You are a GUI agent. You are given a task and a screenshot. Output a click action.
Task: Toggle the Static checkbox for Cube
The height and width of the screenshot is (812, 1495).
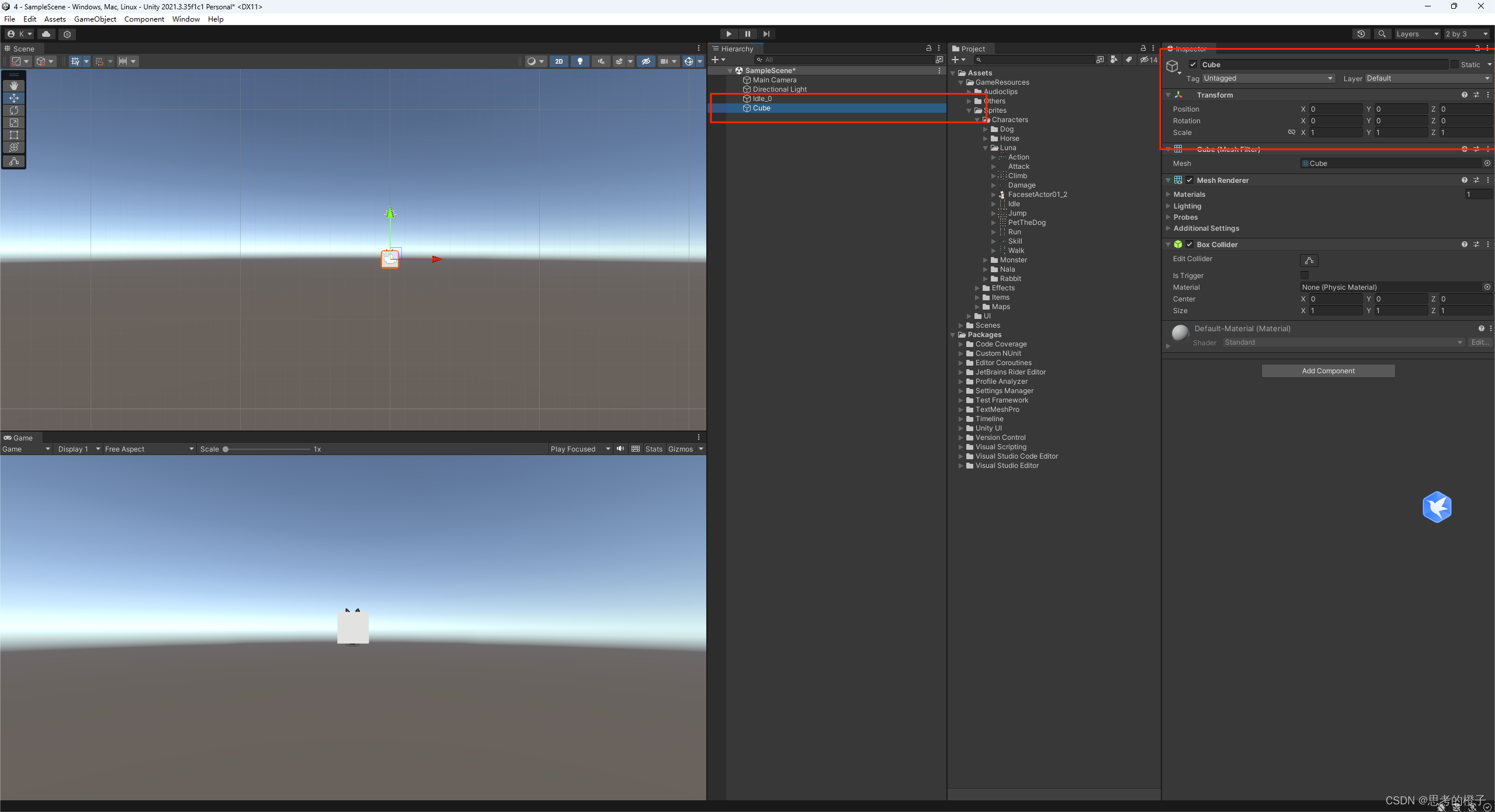coord(1454,65)
